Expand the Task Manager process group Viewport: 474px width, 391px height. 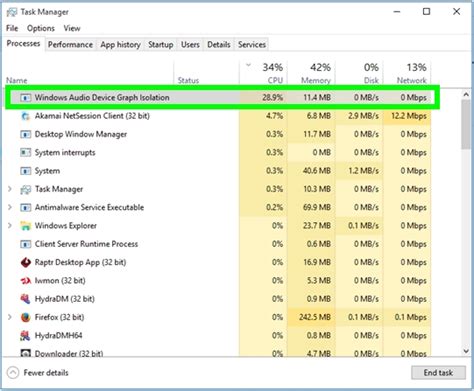[x=10, y=189]
